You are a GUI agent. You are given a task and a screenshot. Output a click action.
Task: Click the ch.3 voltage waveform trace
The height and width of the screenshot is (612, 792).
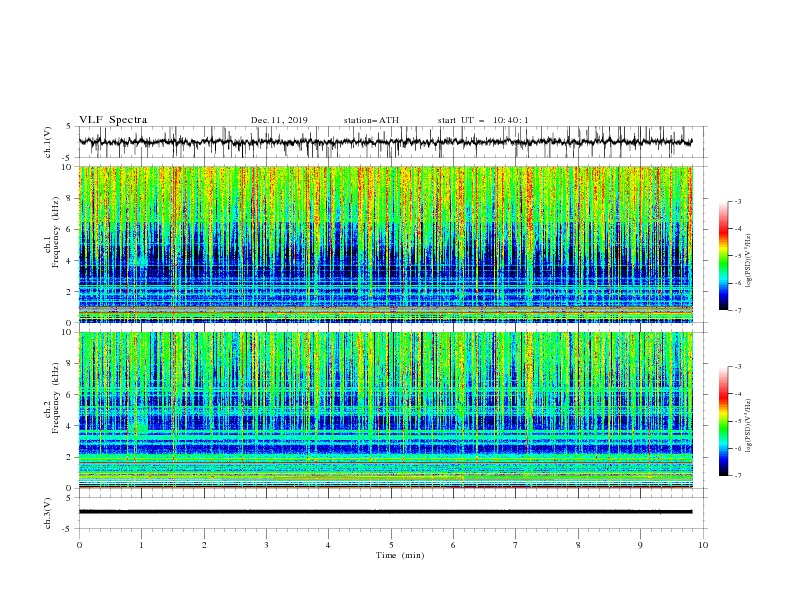[x=385, y=512]
